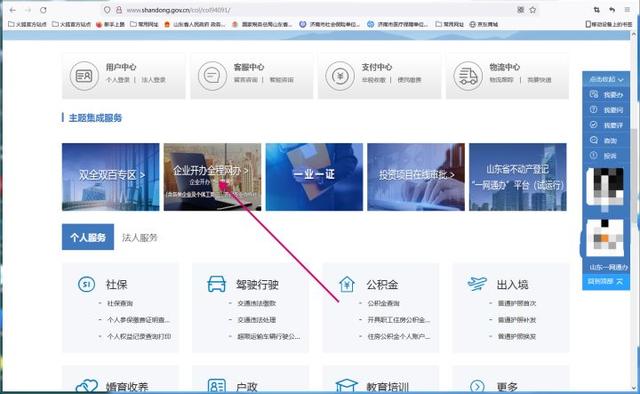The width and height of the screenshot is (640, 394).
Task: Click the 物流中心 delivery truck icon
Action: (x=468, y=76)
